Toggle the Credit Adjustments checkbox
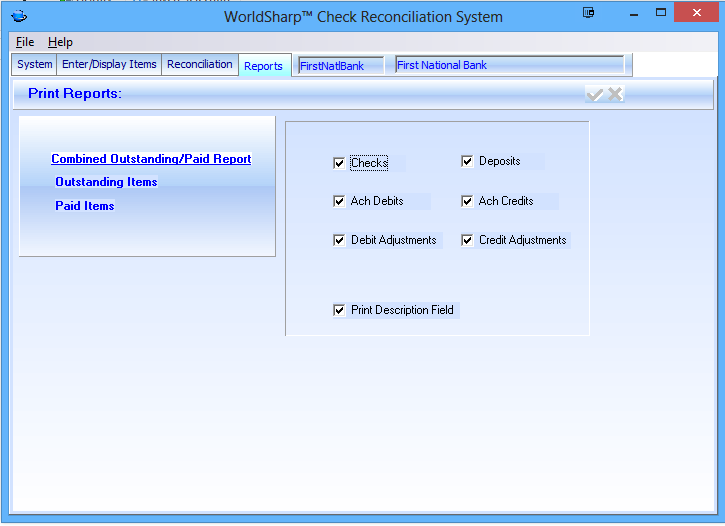The height and width of the screenshot is (526, 725). [467, 240]
